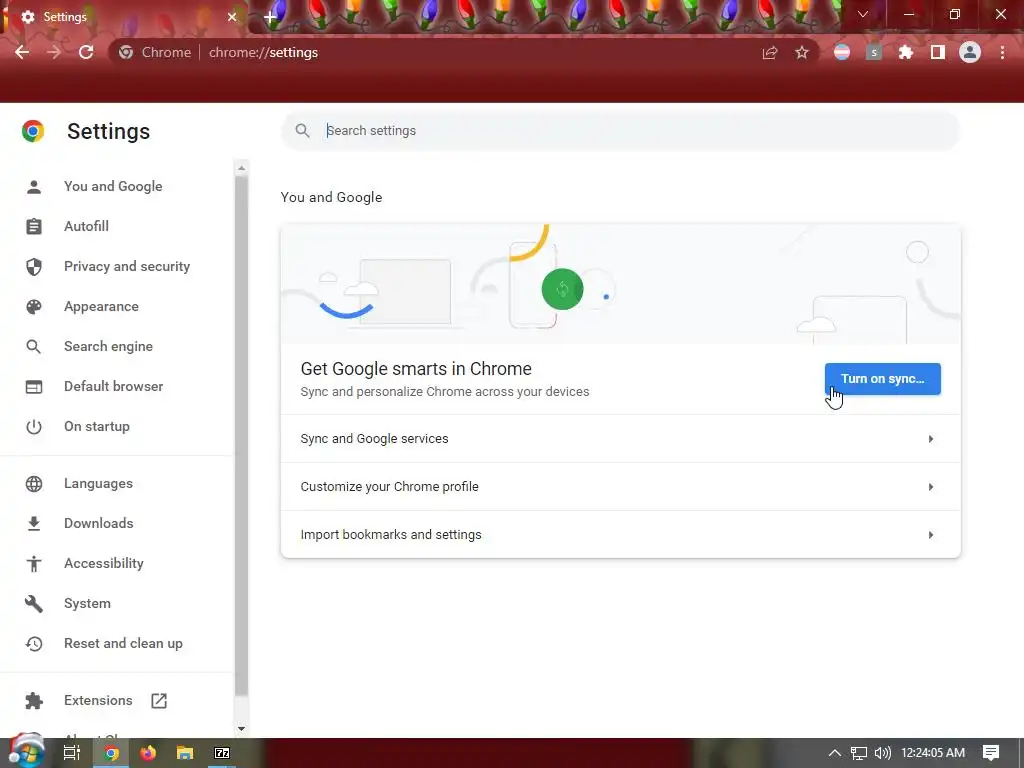Screen dimensions: 1024x768
Task: Open Default browser settings
Action: [x=114, y=386]
